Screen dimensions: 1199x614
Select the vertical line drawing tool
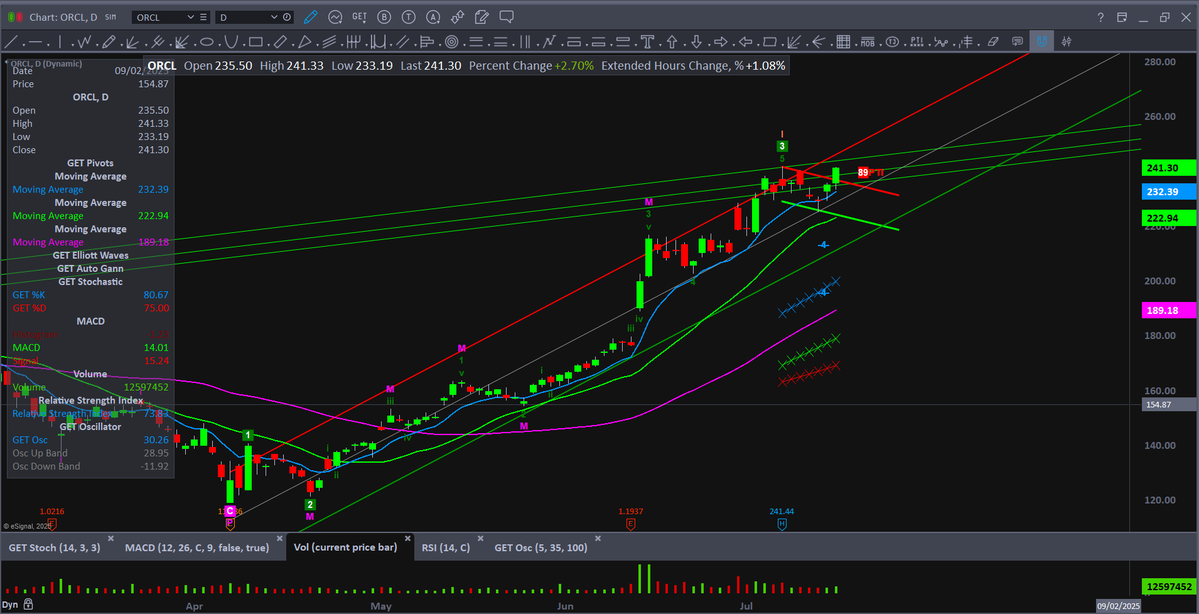pyautogui.click(x=60, y=41)
